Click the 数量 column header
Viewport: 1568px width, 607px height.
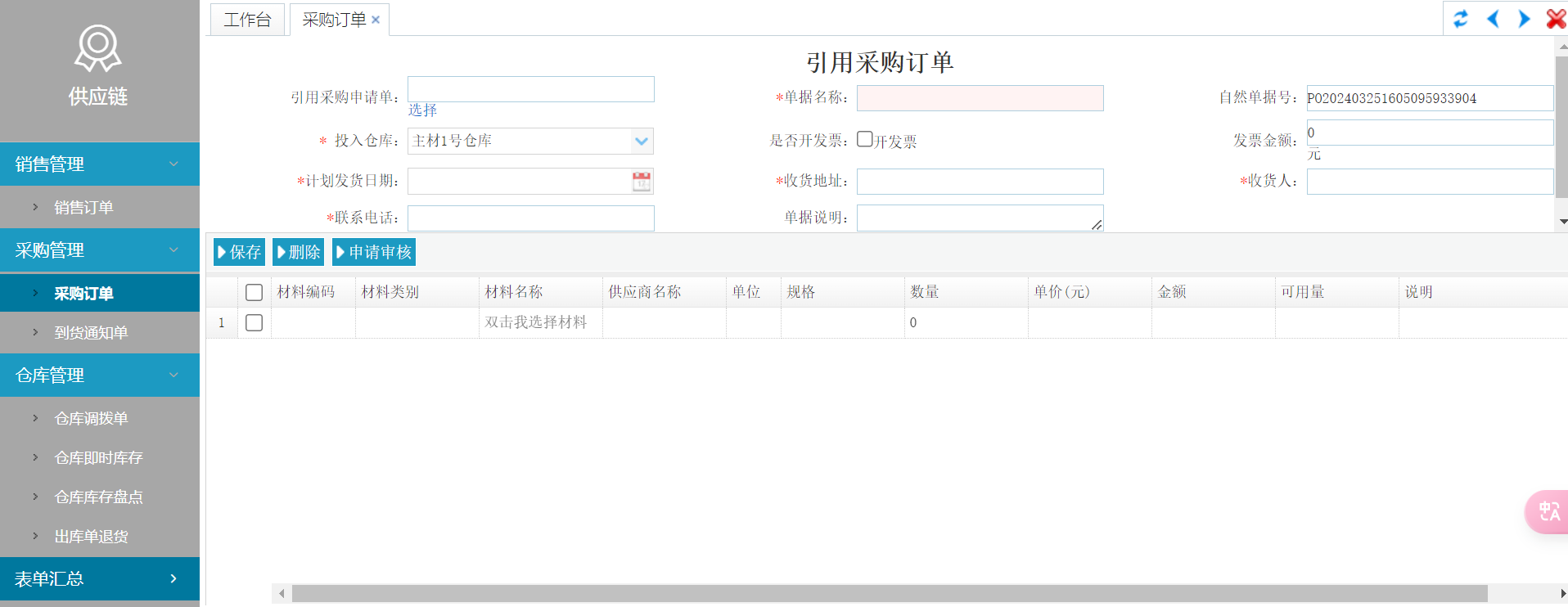tap(966, 292)
